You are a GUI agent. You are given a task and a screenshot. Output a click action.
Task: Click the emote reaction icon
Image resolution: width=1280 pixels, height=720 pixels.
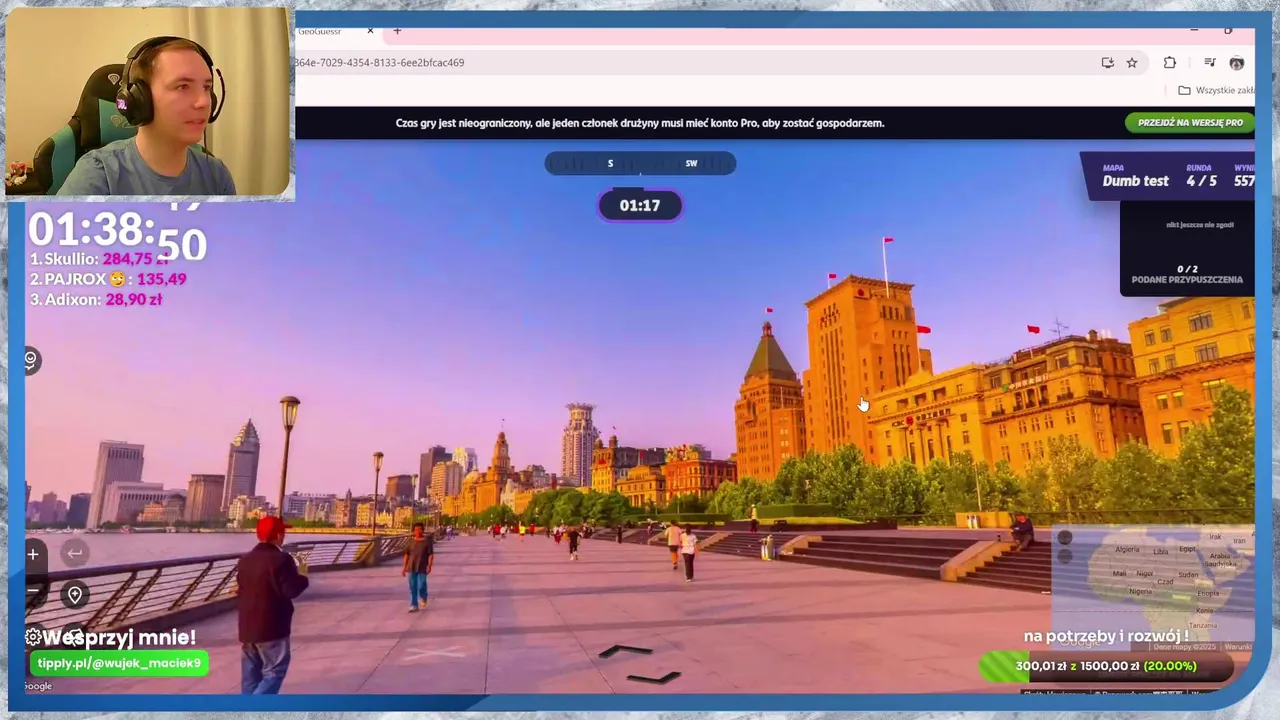[x=31, y=360]
